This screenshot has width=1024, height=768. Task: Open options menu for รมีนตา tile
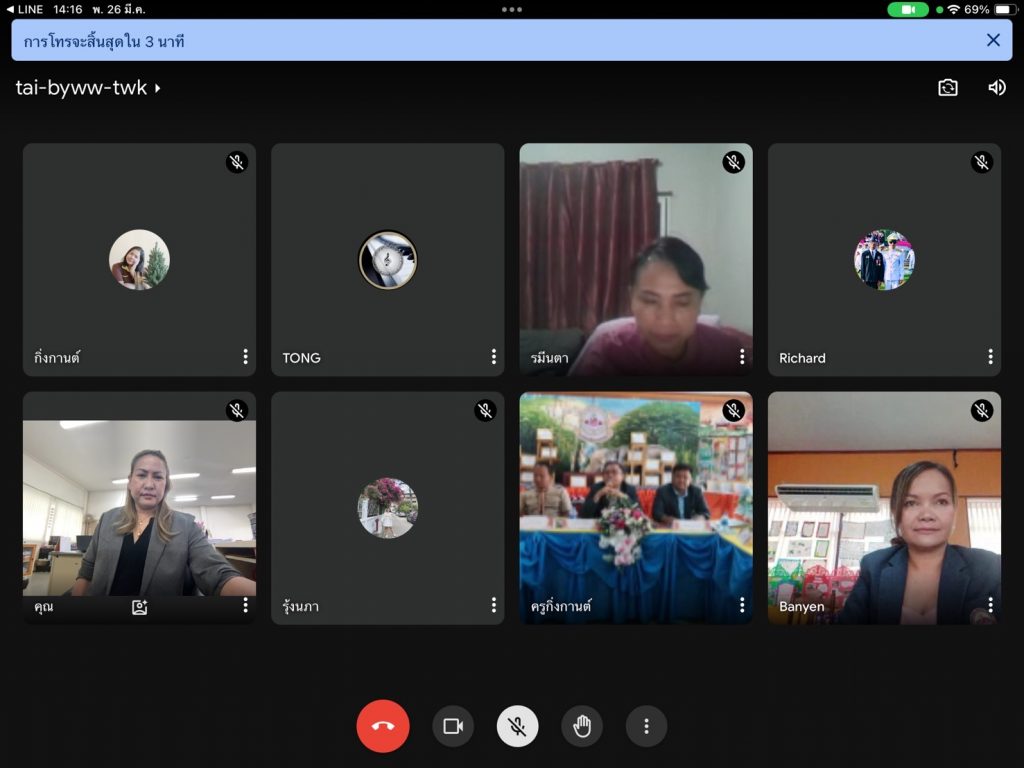click(x=742, y=357)
